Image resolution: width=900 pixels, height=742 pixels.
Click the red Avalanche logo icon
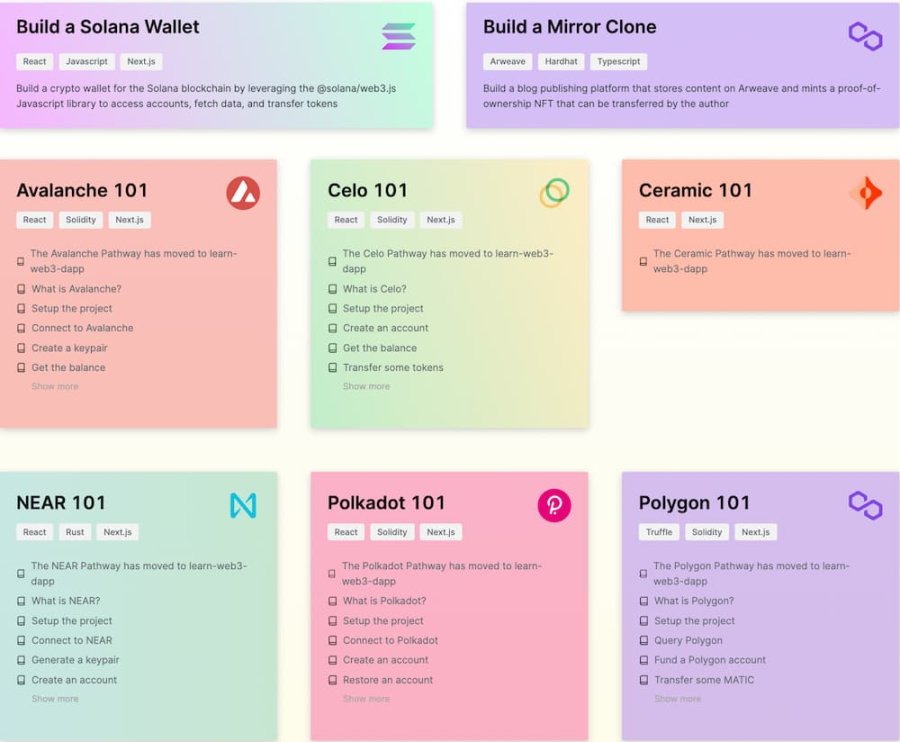click(x=243, y=193)
